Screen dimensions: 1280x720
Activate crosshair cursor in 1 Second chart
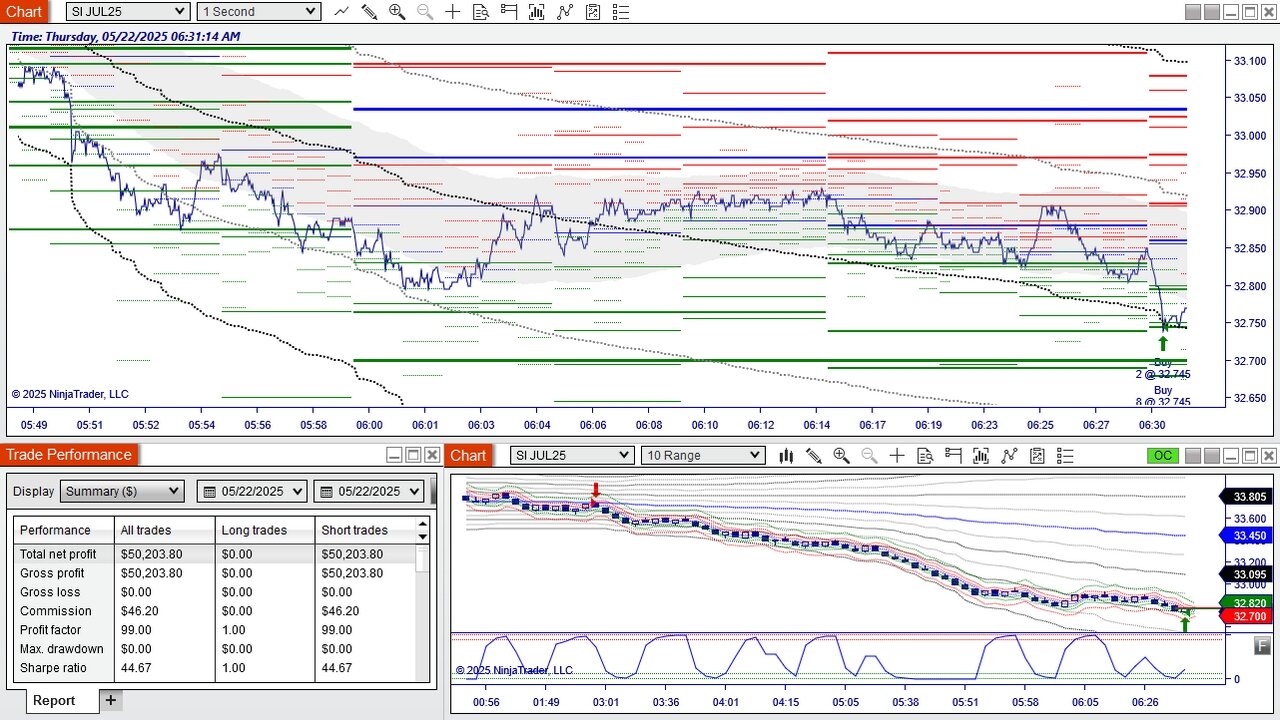[x=453, y=11]
